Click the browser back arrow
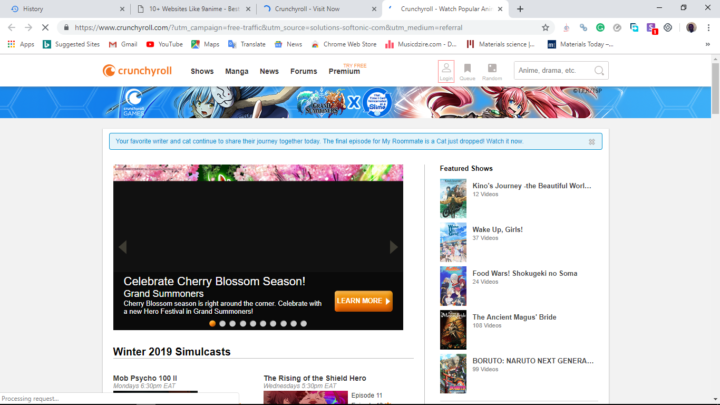This screenshot has height=405, width=720. coord(12,28)
